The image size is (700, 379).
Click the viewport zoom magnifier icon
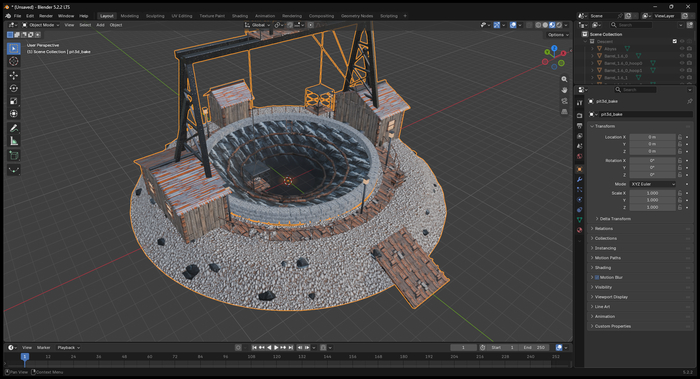(564, 79)
